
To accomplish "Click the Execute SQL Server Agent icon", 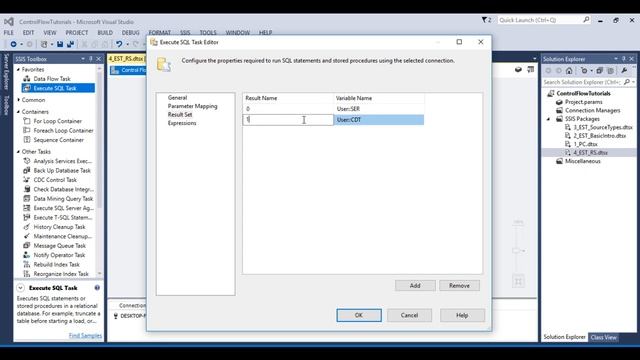I will point(27,208).
